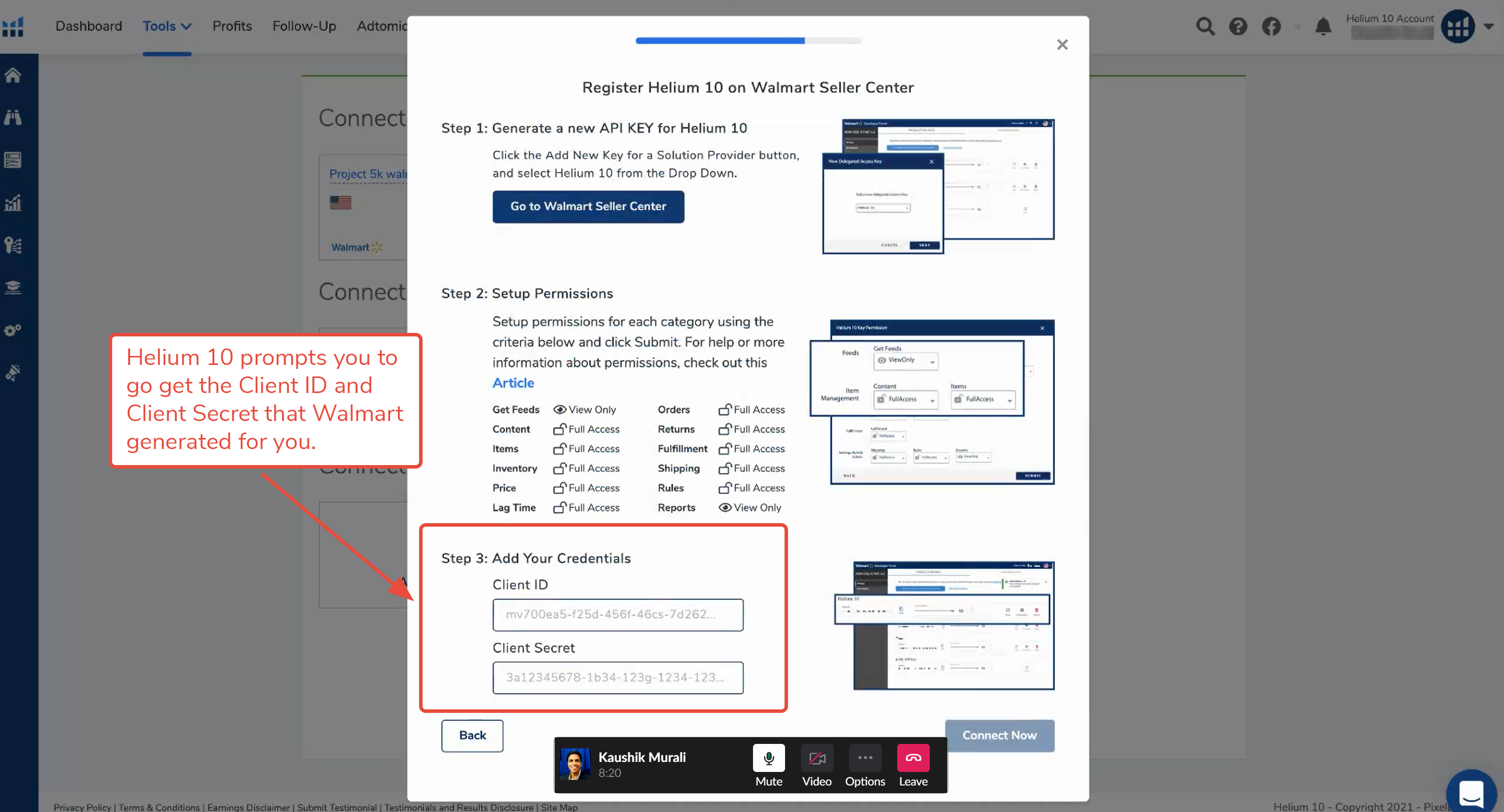
Task: Open the binoculars research icon in sidebar
Action: [13, 117]
